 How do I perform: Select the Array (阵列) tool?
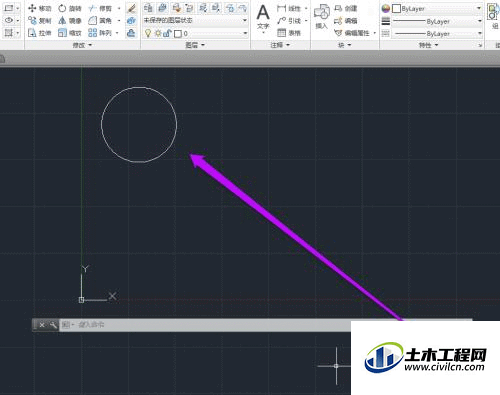[100, 33]
